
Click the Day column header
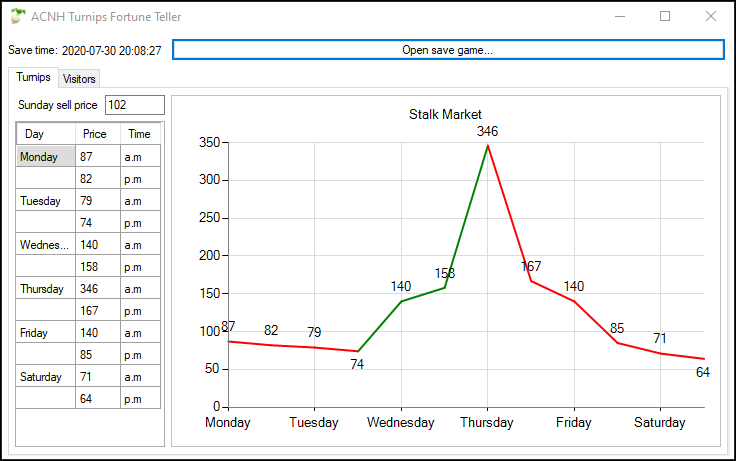[x=46, y=134]
